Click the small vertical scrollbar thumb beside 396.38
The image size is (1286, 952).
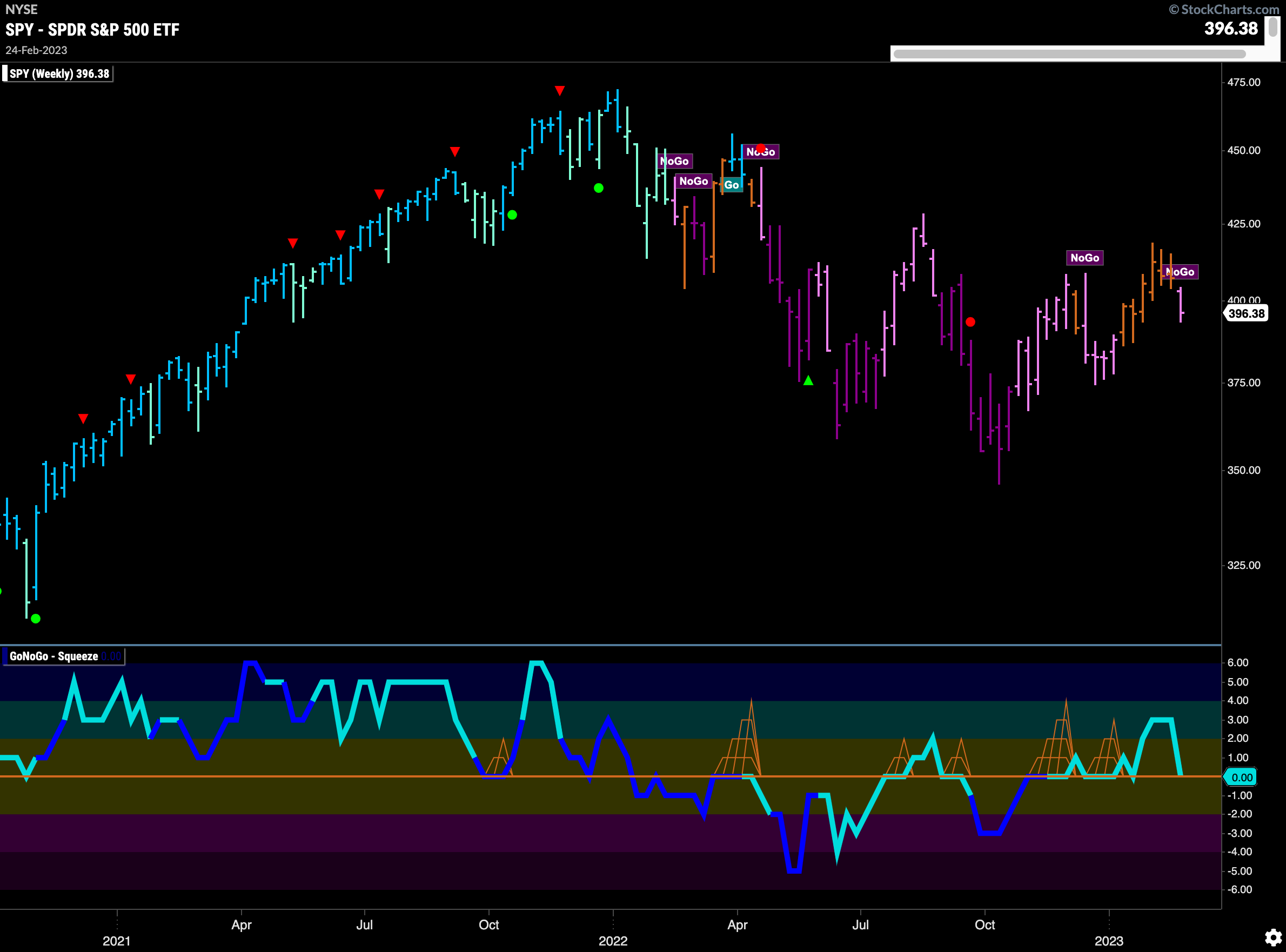(1272, 27)
